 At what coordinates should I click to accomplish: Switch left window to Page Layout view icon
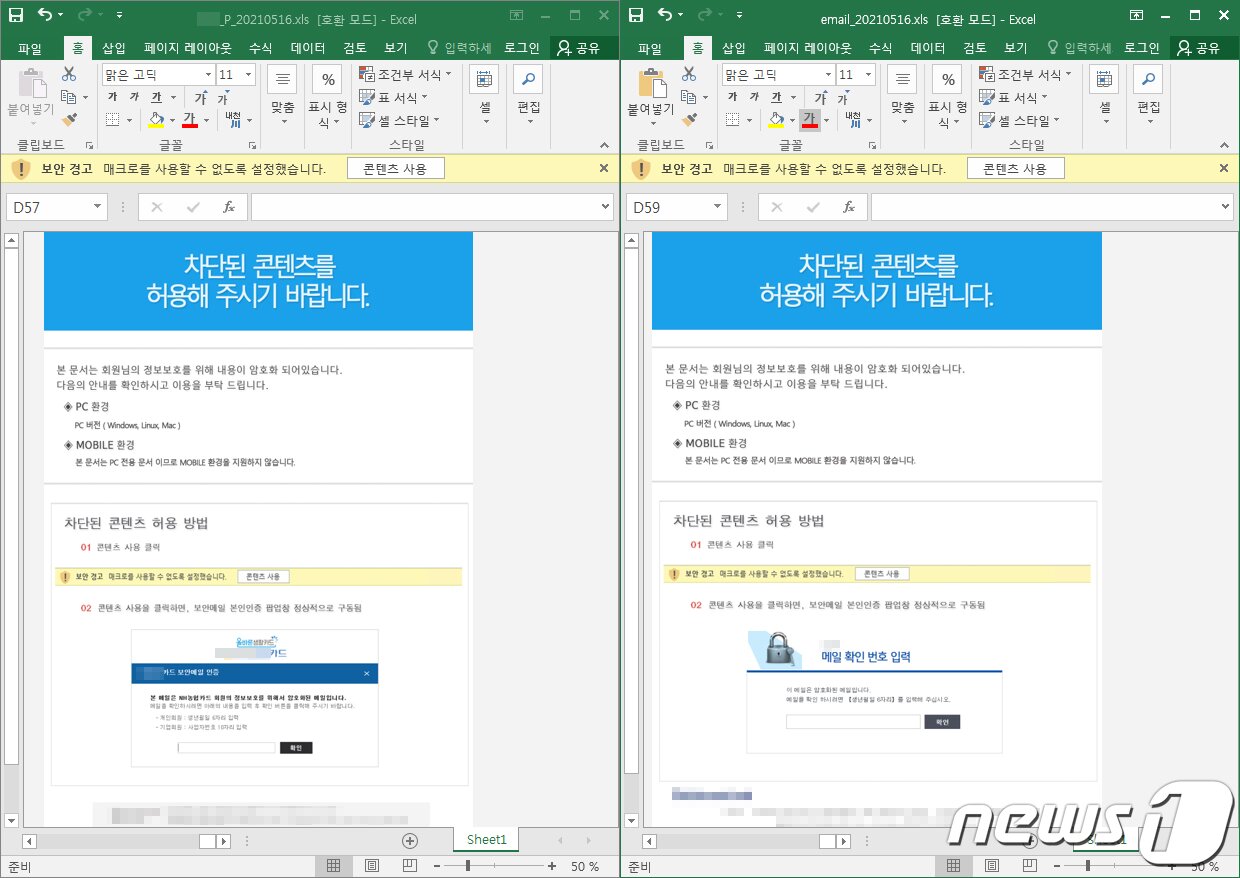[372, 866]
